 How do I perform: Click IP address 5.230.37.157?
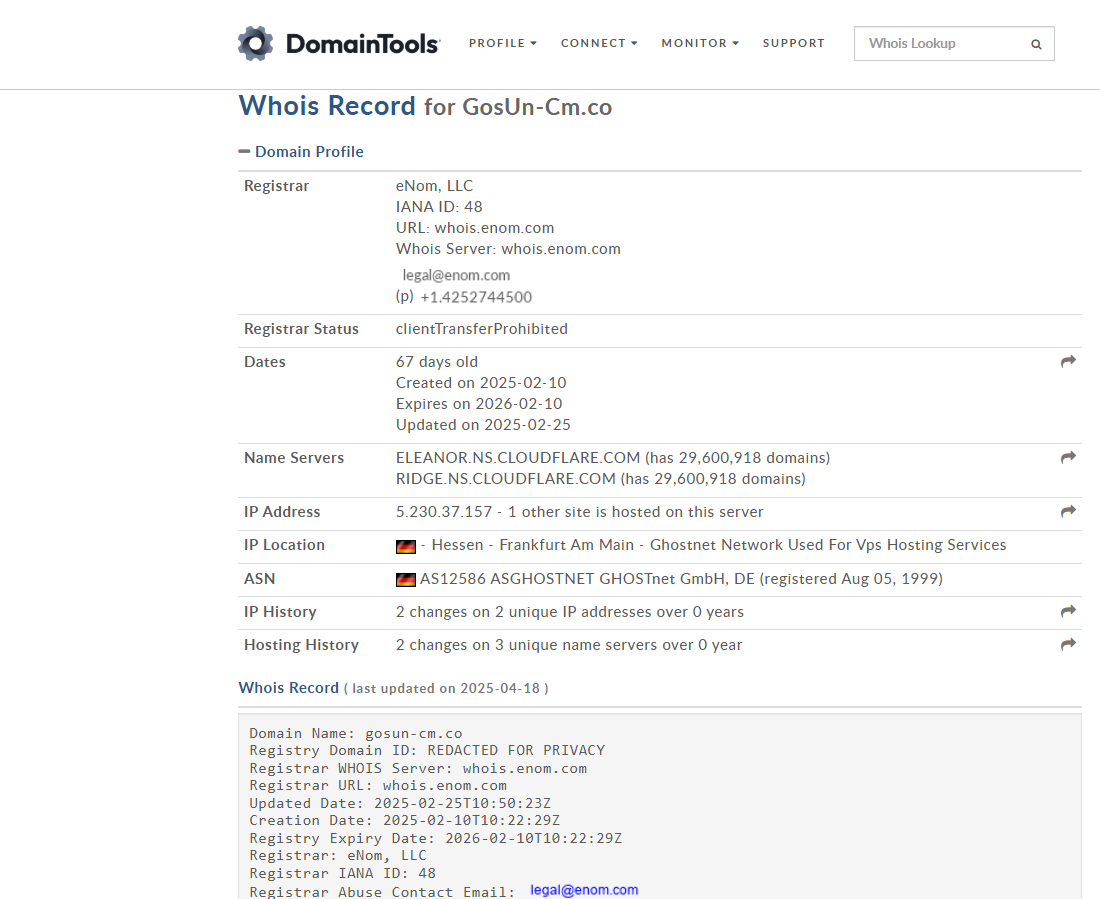444,512
